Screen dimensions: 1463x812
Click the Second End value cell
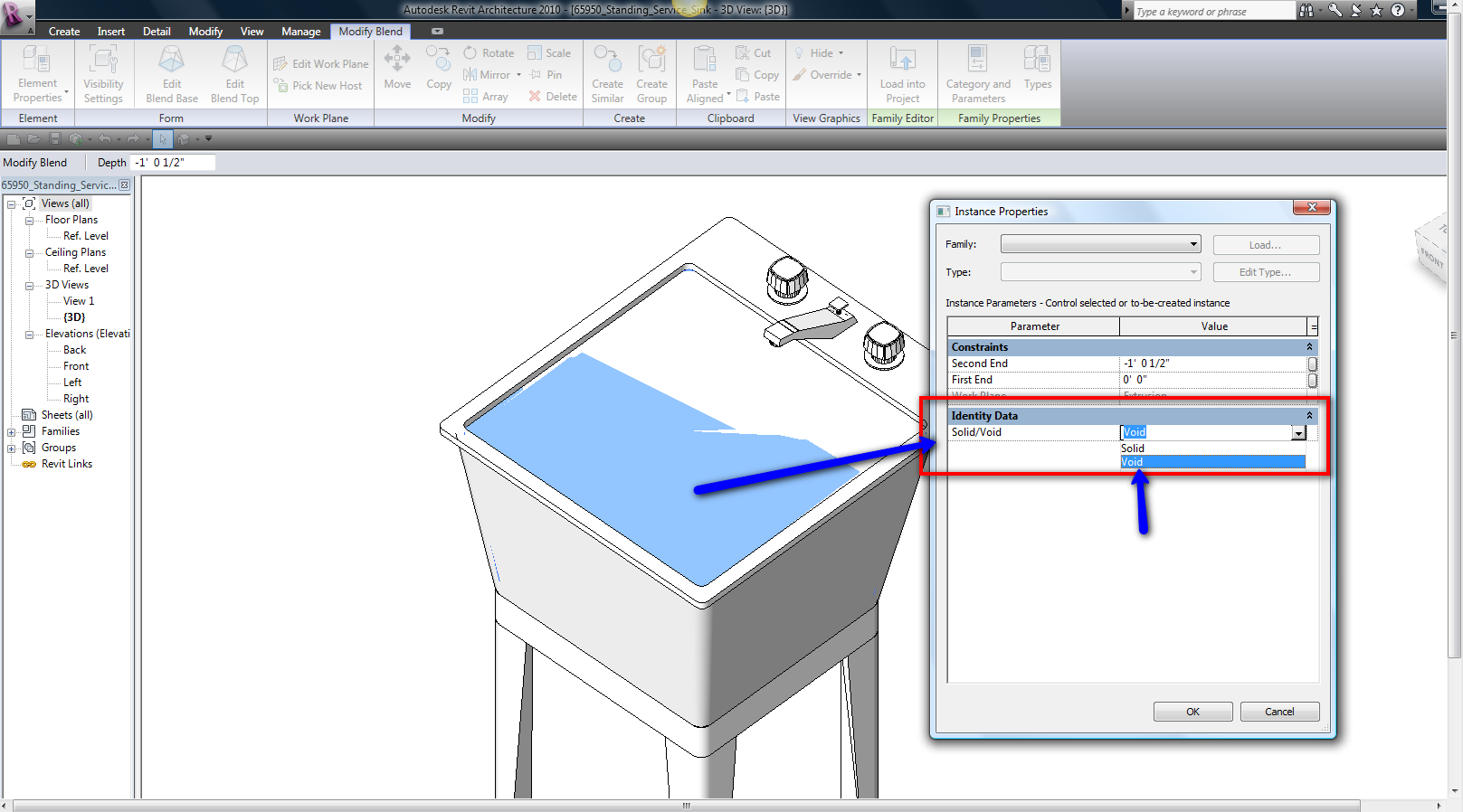(x=1214, y=364)
